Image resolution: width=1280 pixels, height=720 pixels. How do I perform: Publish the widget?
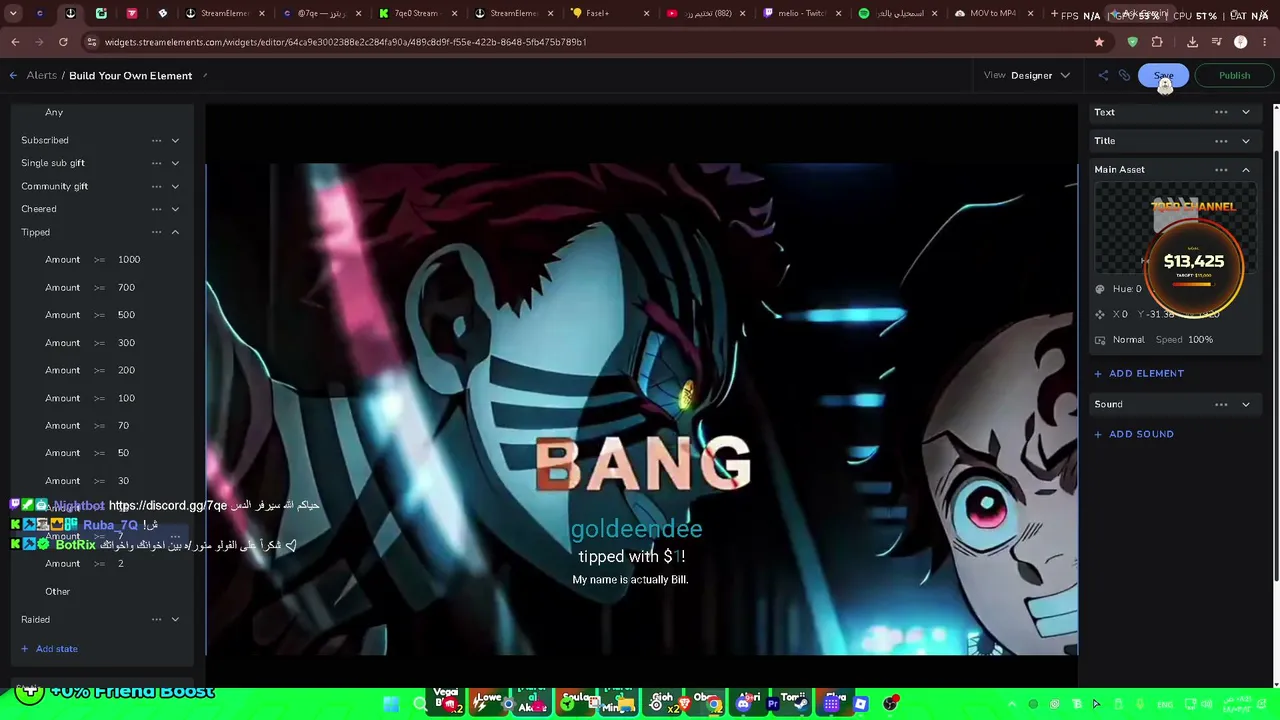coord(1234,76)
